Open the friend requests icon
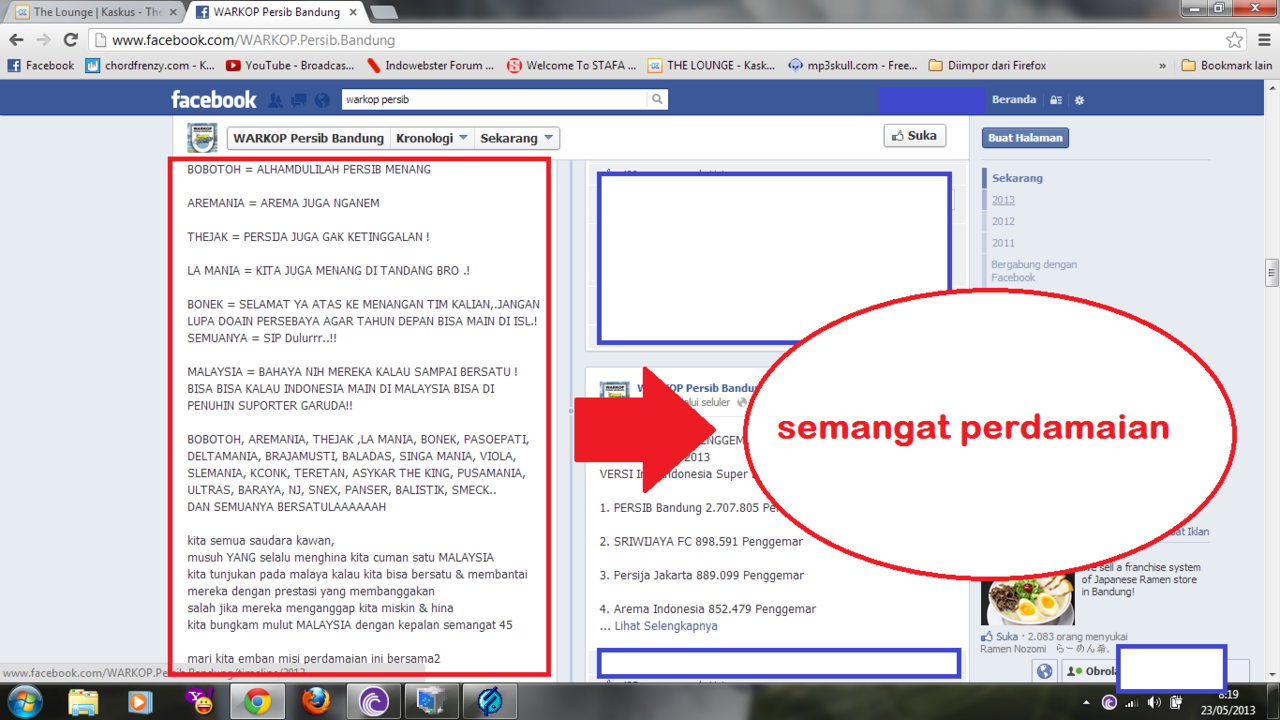Image resolution: width=1280 pixels, height=720 pixels. tap(275, 100)
